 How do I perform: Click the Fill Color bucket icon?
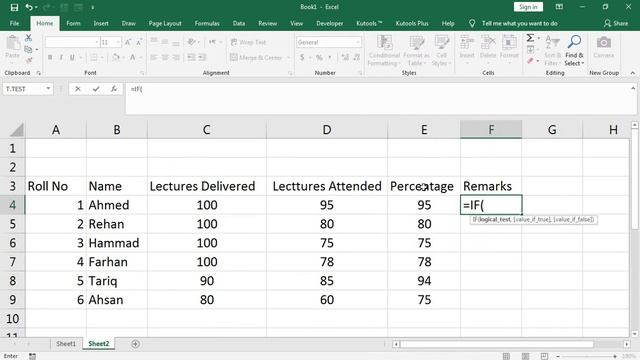tap(116, 58)
